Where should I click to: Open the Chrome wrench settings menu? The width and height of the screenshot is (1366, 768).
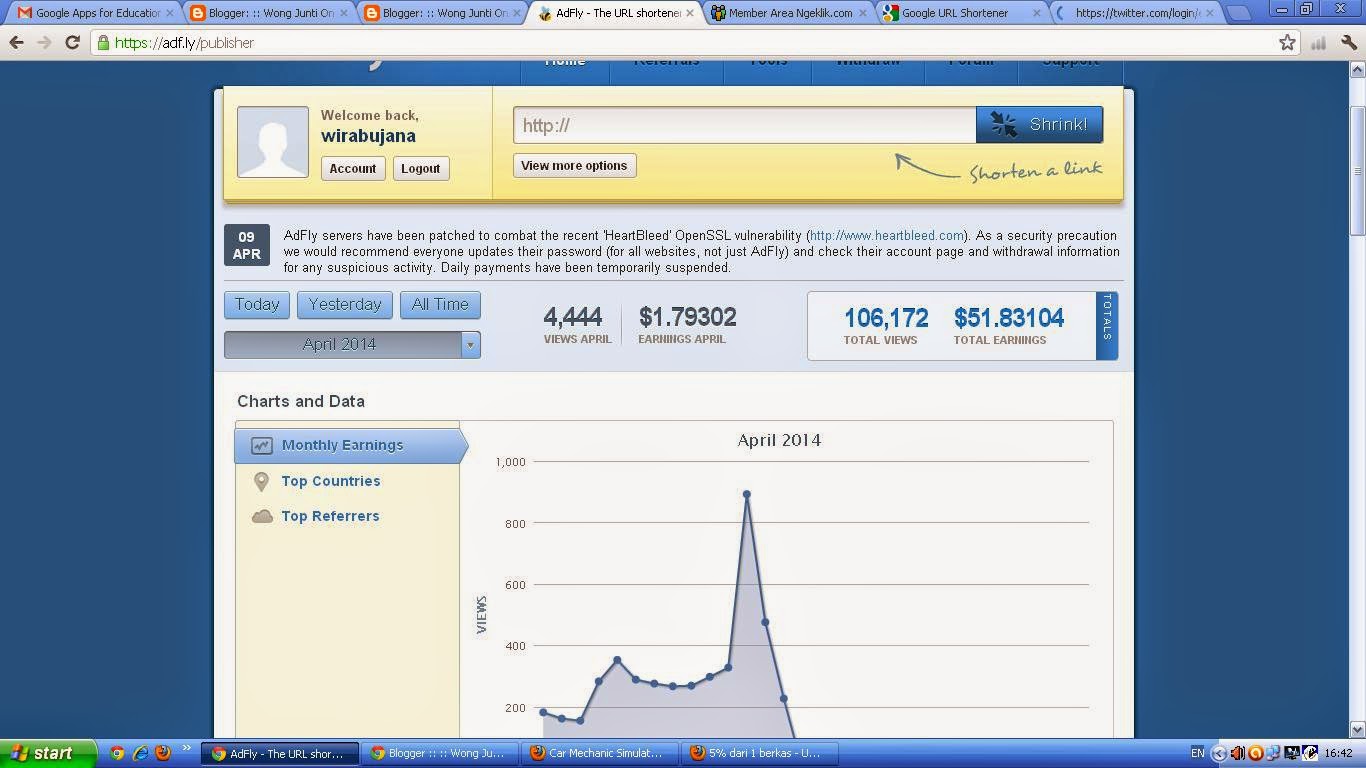pos(1349,42)
